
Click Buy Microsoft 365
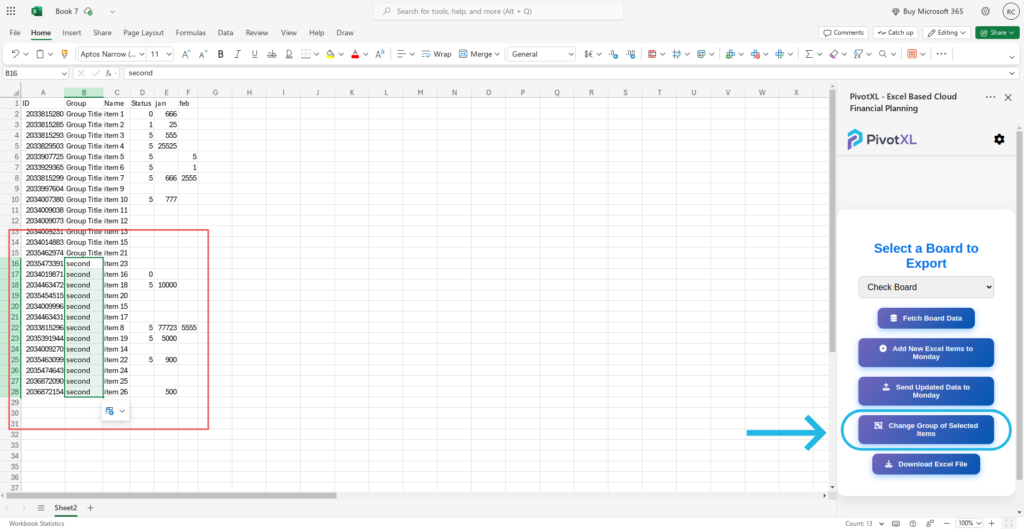[927, 12]
